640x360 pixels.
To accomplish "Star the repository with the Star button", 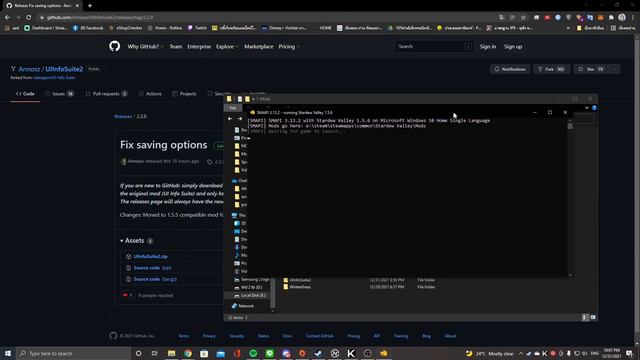I will click(591, 69).
